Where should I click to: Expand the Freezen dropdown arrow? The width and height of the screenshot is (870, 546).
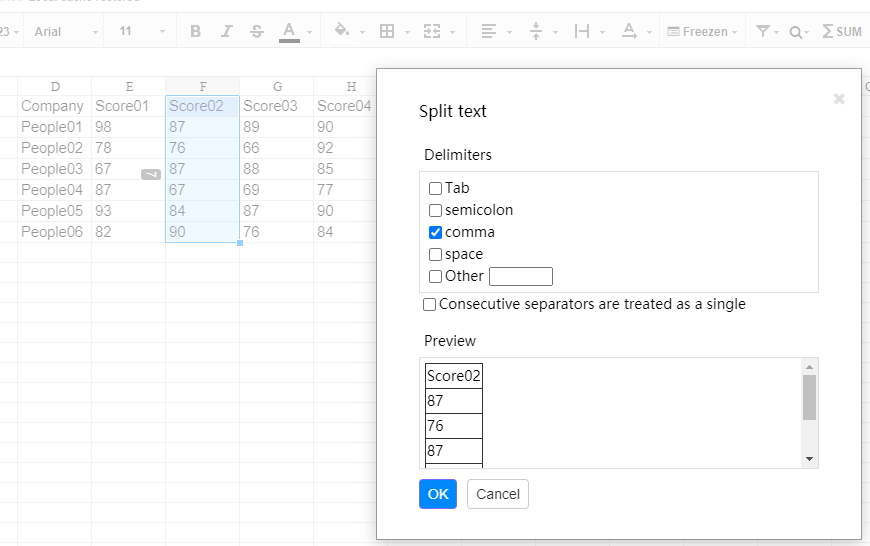coord(735,33)
